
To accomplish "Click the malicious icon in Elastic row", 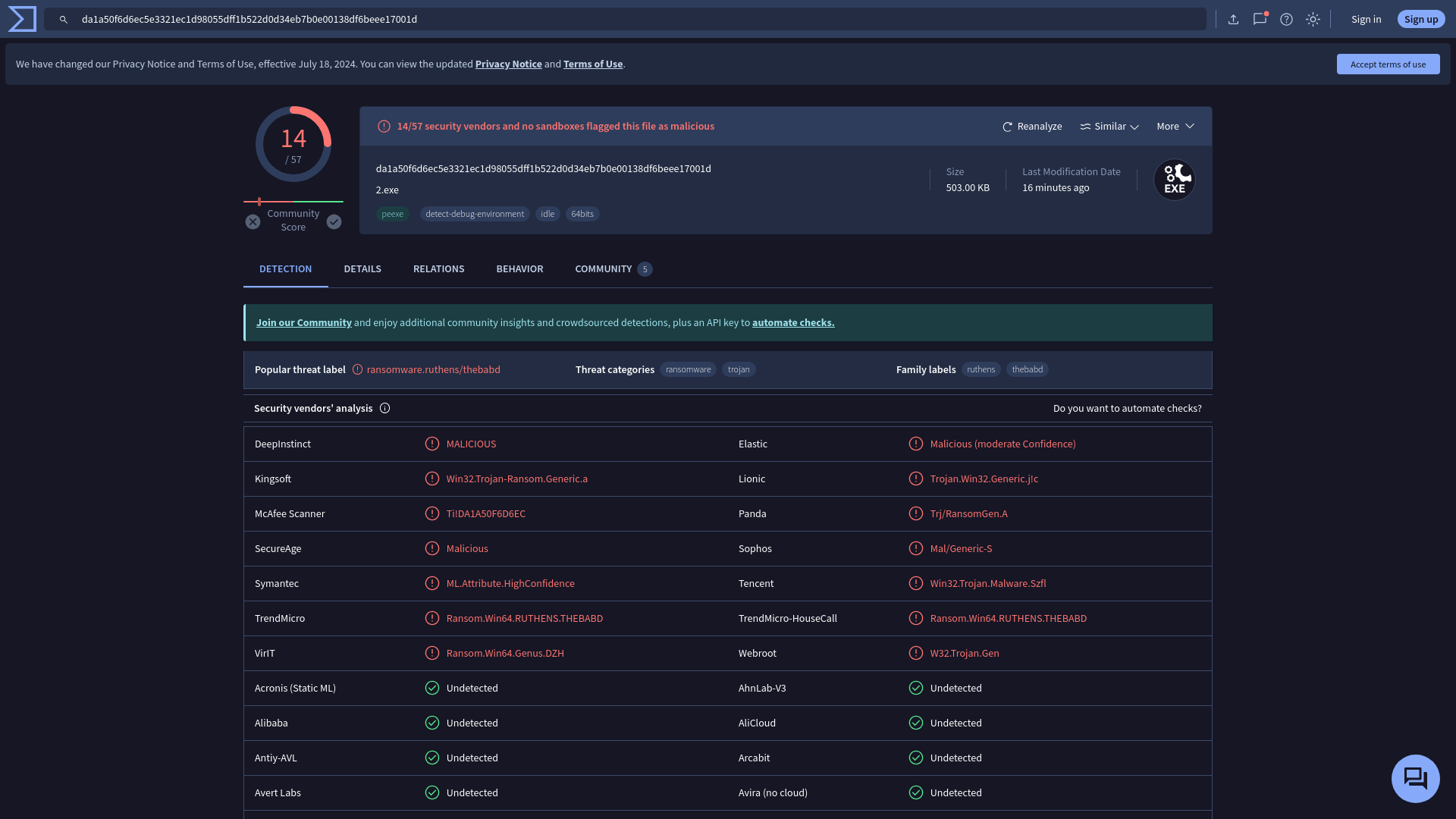I will [x=916, y=444].
